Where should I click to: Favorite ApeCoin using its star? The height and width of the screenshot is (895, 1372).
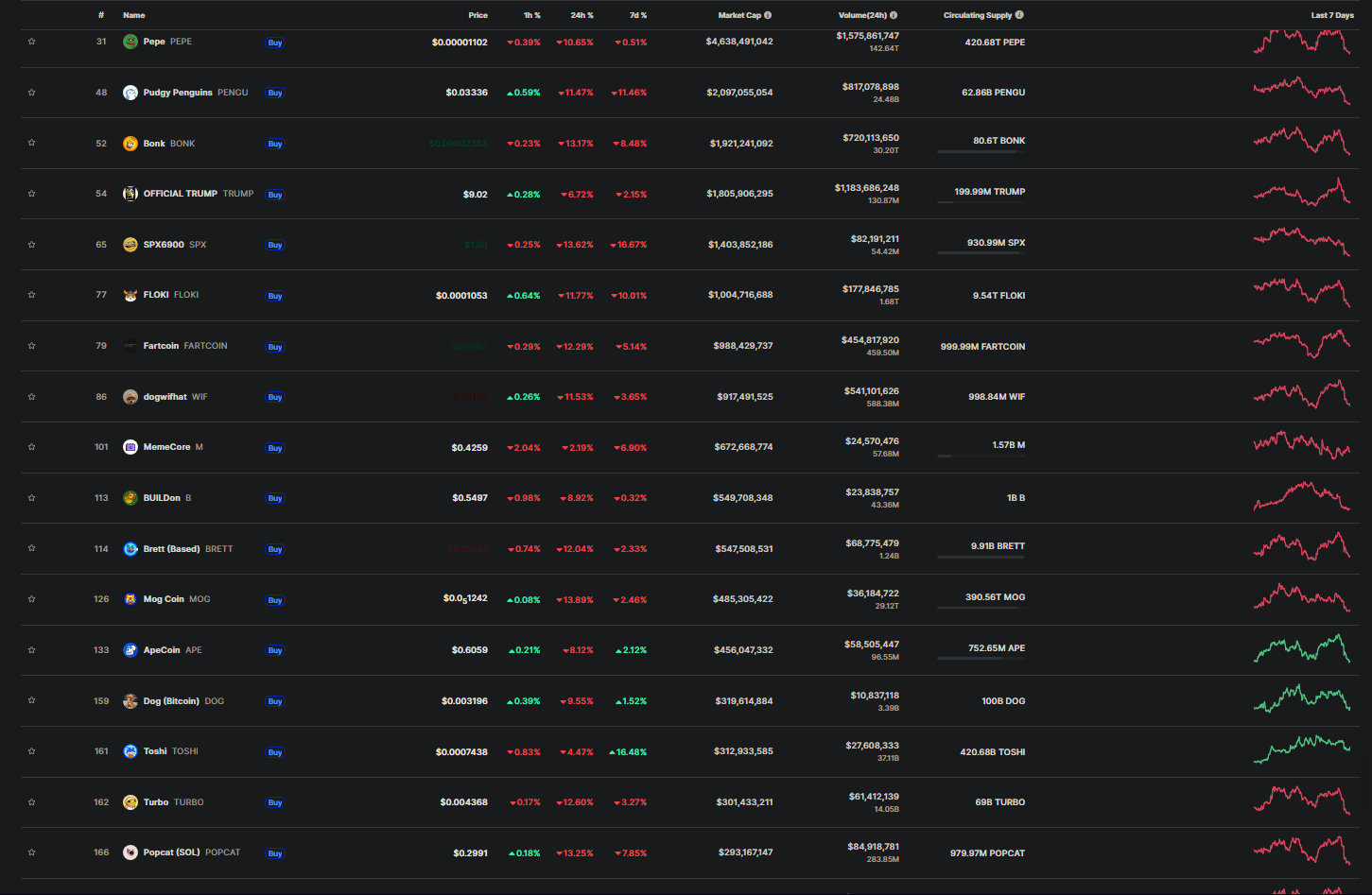[31, 650]
